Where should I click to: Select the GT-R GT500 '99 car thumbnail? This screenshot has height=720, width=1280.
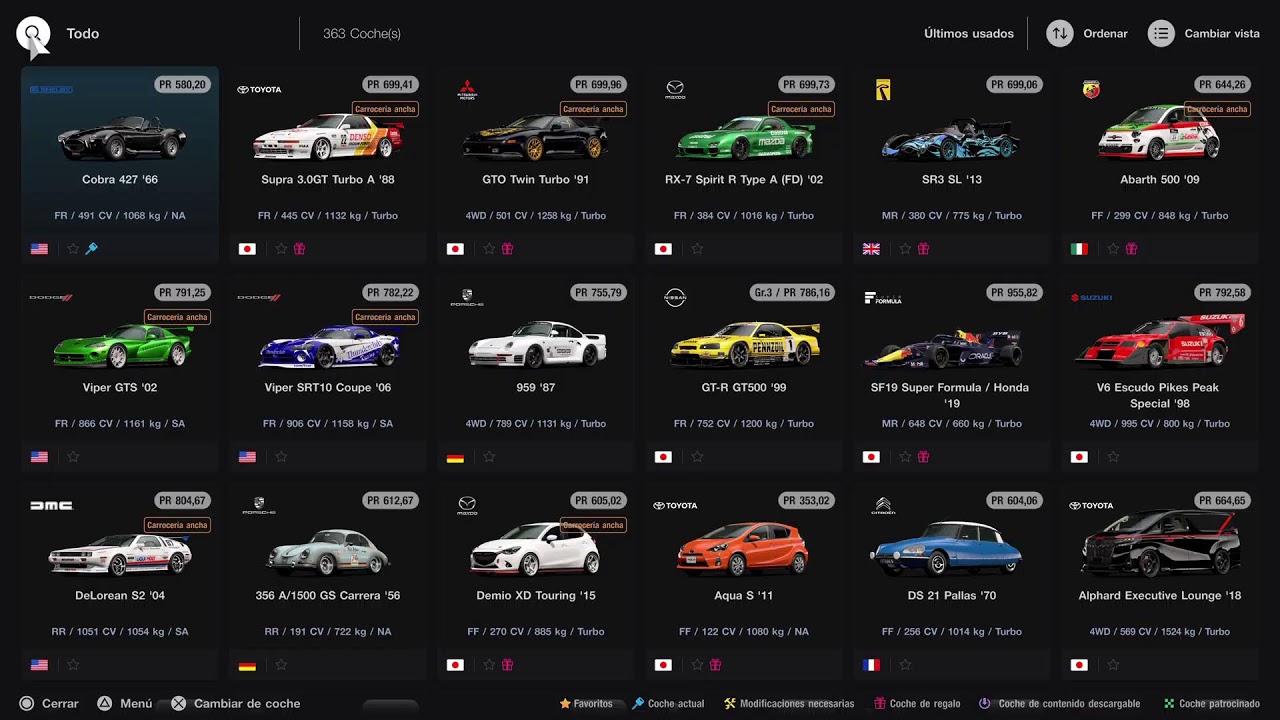click(x=744, y=345)
